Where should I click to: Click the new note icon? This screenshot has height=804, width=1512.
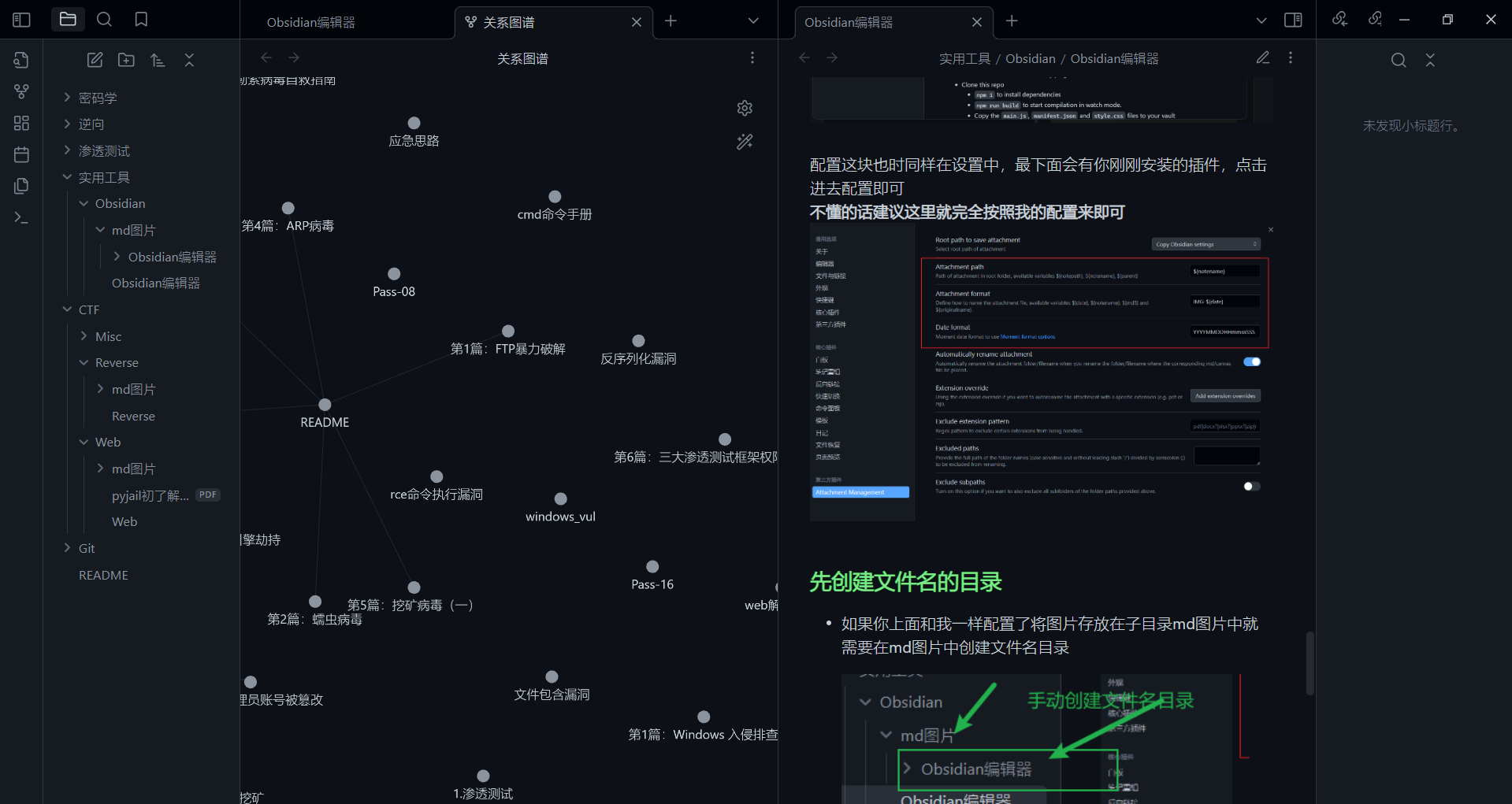pyautogui.click(x=95, y=60)
